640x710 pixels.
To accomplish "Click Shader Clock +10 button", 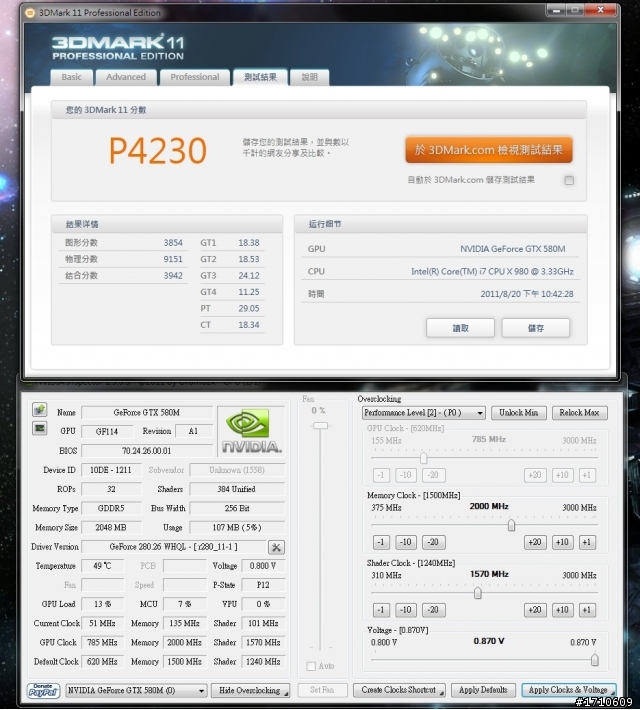I will pyautogui.click(x=563, y=610).
